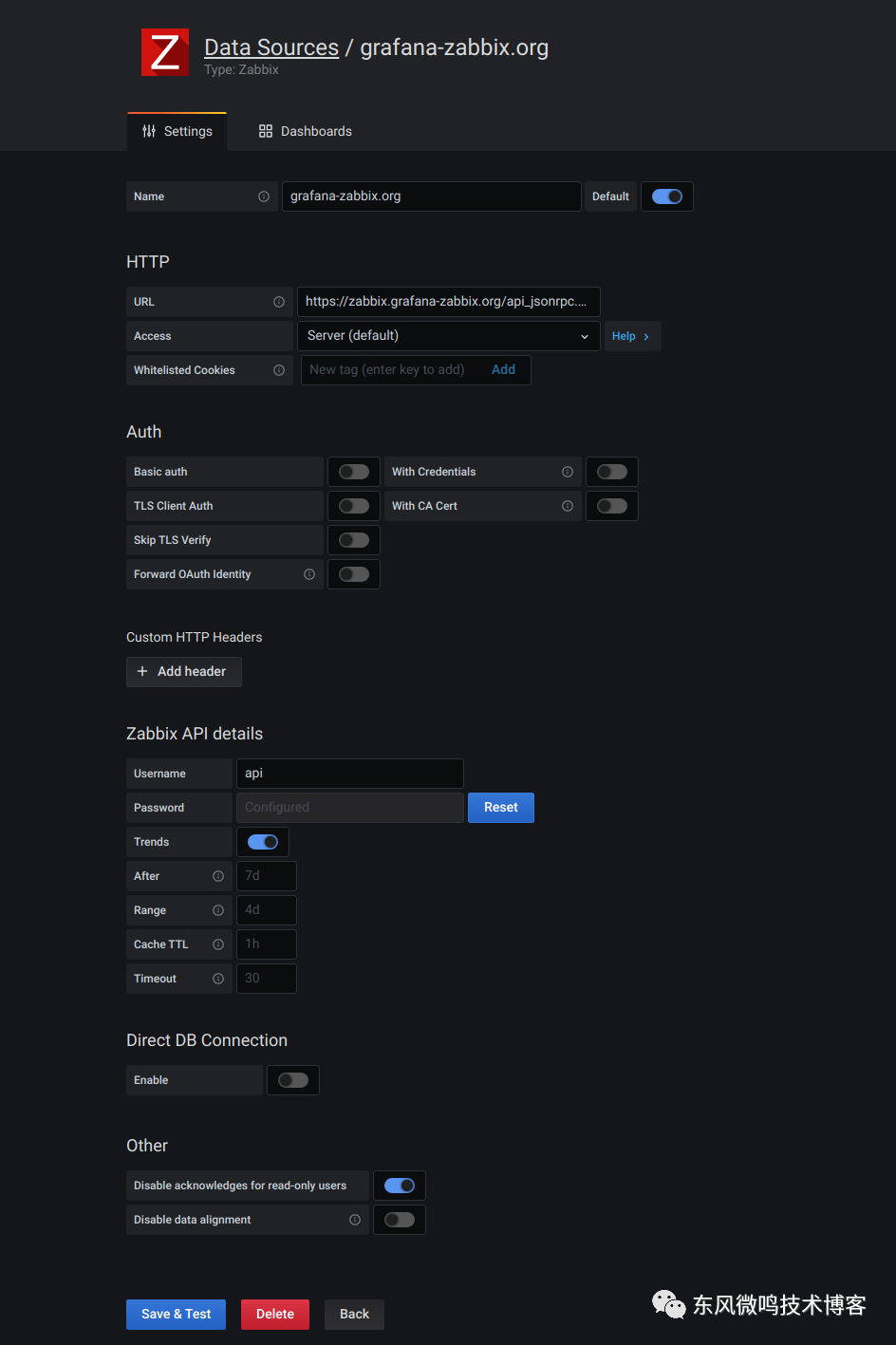Click the Save & Test button

tap(176, 1314)
